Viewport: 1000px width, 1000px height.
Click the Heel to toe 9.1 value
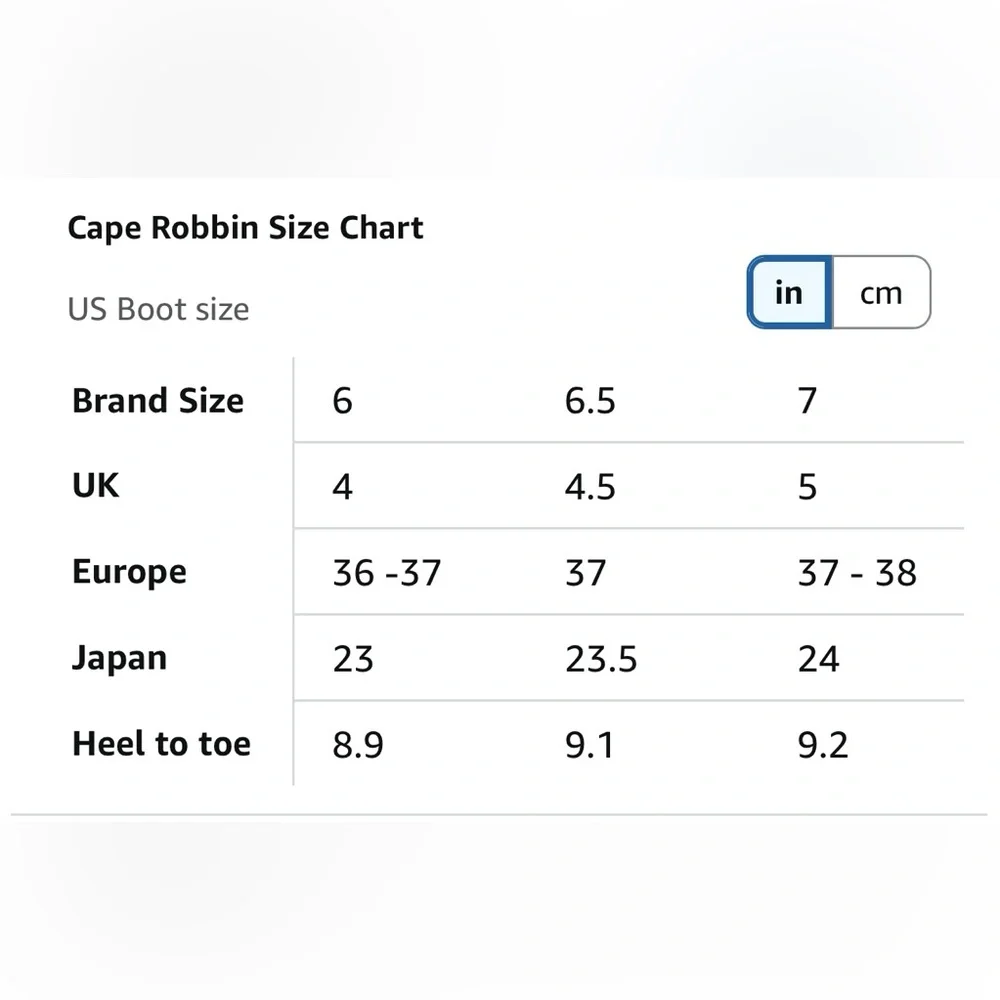(589, 745)
